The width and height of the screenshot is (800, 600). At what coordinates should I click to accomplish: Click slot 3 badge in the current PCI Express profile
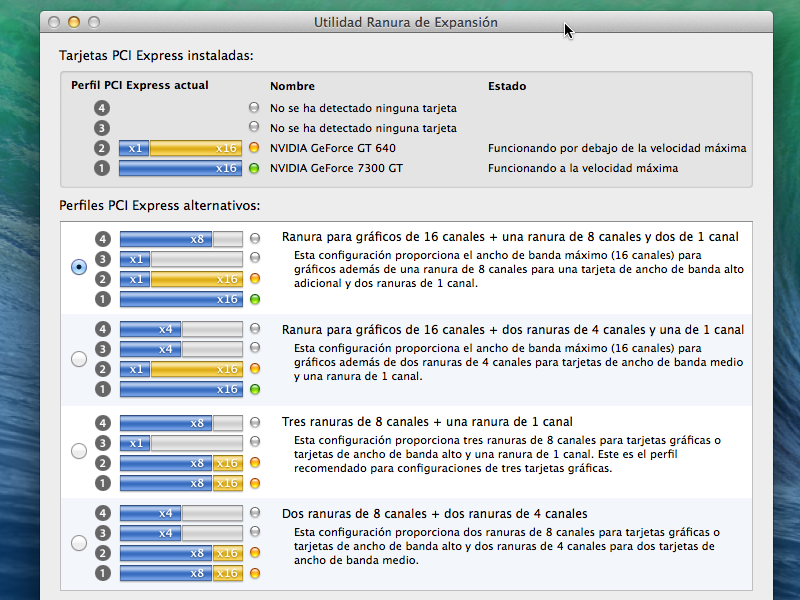coord(102,128)
